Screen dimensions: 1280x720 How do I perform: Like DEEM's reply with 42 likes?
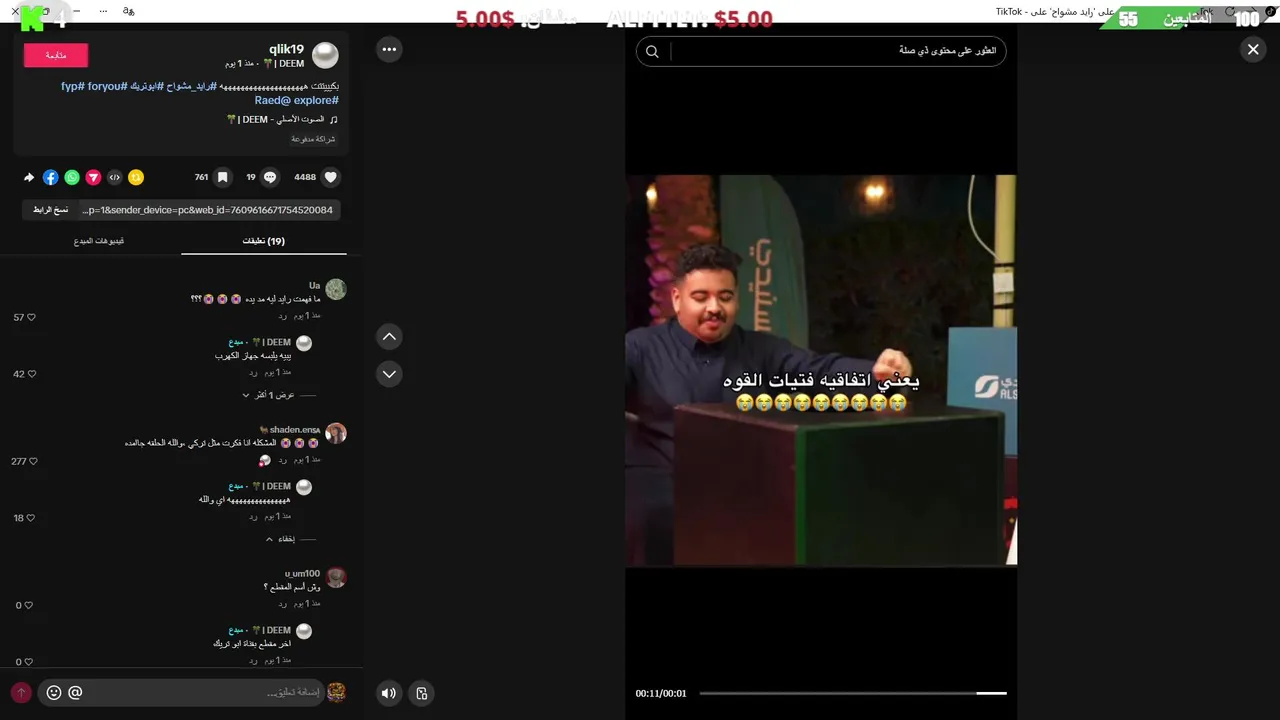click(31, 374)
